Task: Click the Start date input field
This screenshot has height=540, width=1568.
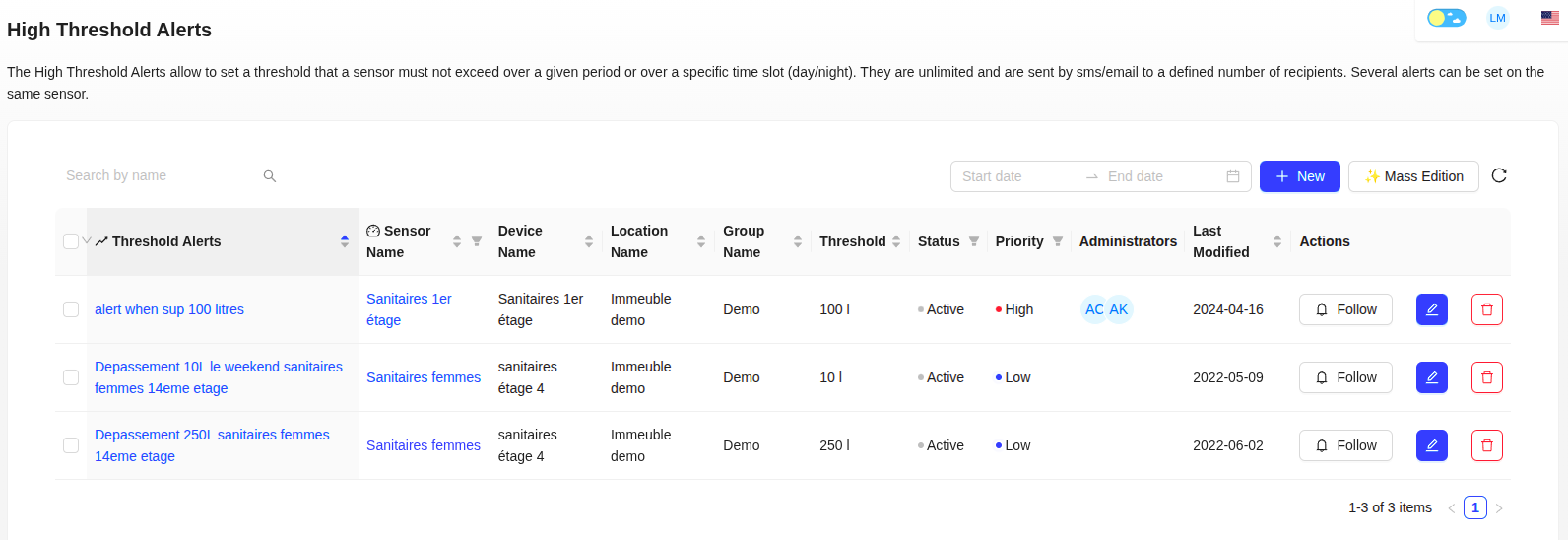Action: point(1017,176)
